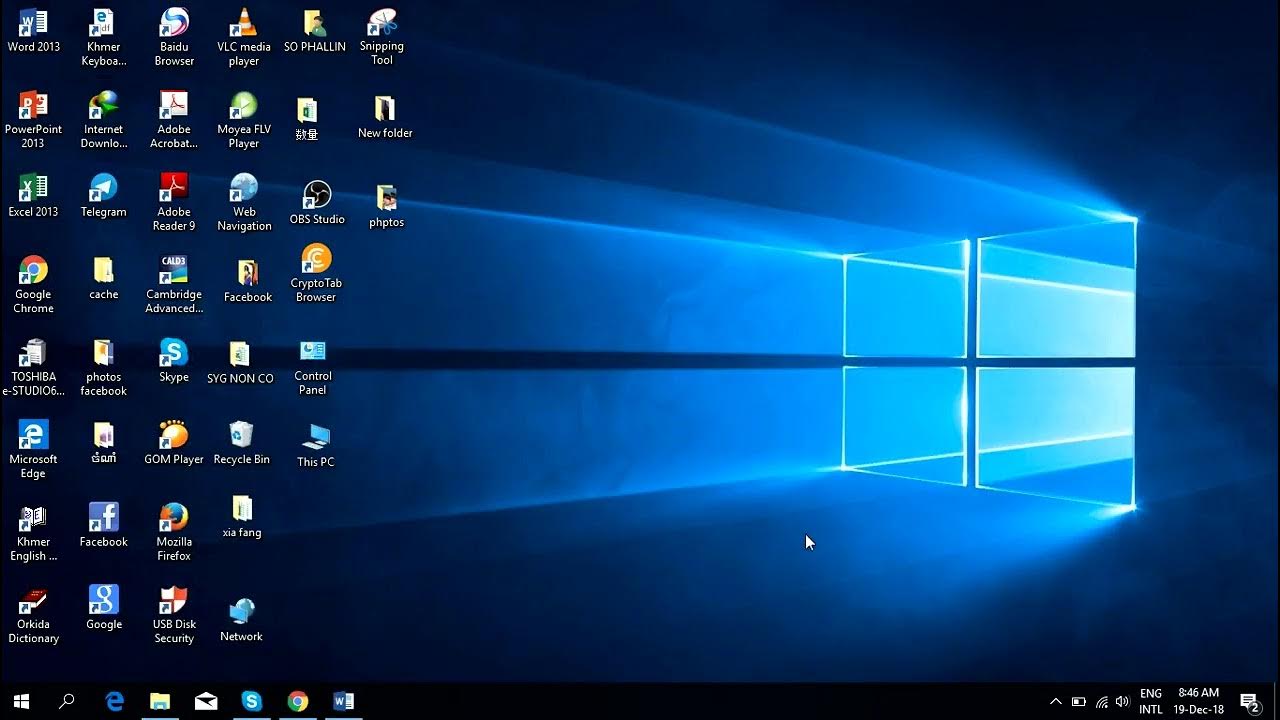1280x720 pixels.
Task: Select the photos facebook folder
Action: point(103,368)
